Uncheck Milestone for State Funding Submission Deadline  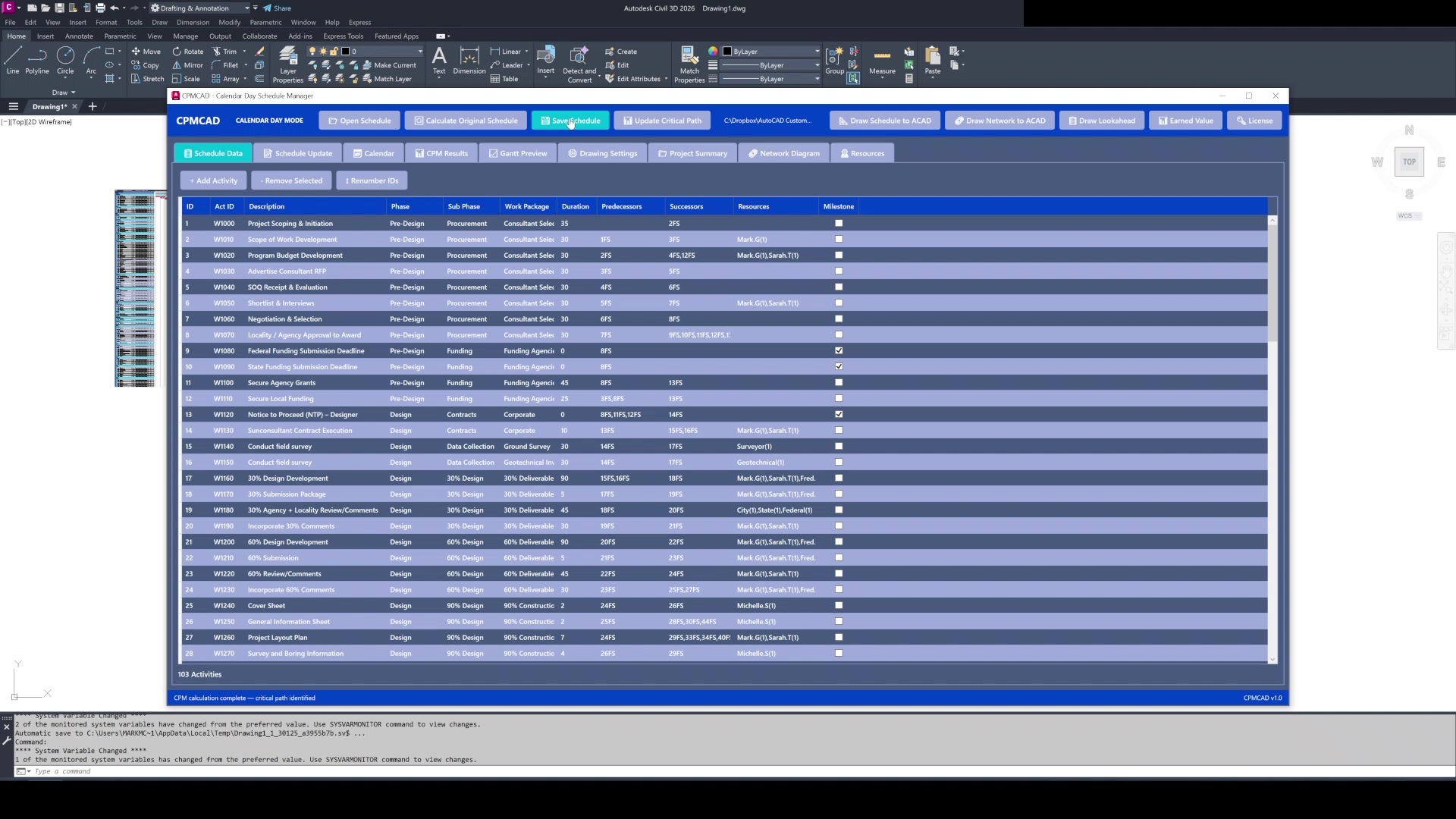click(839, 366)
